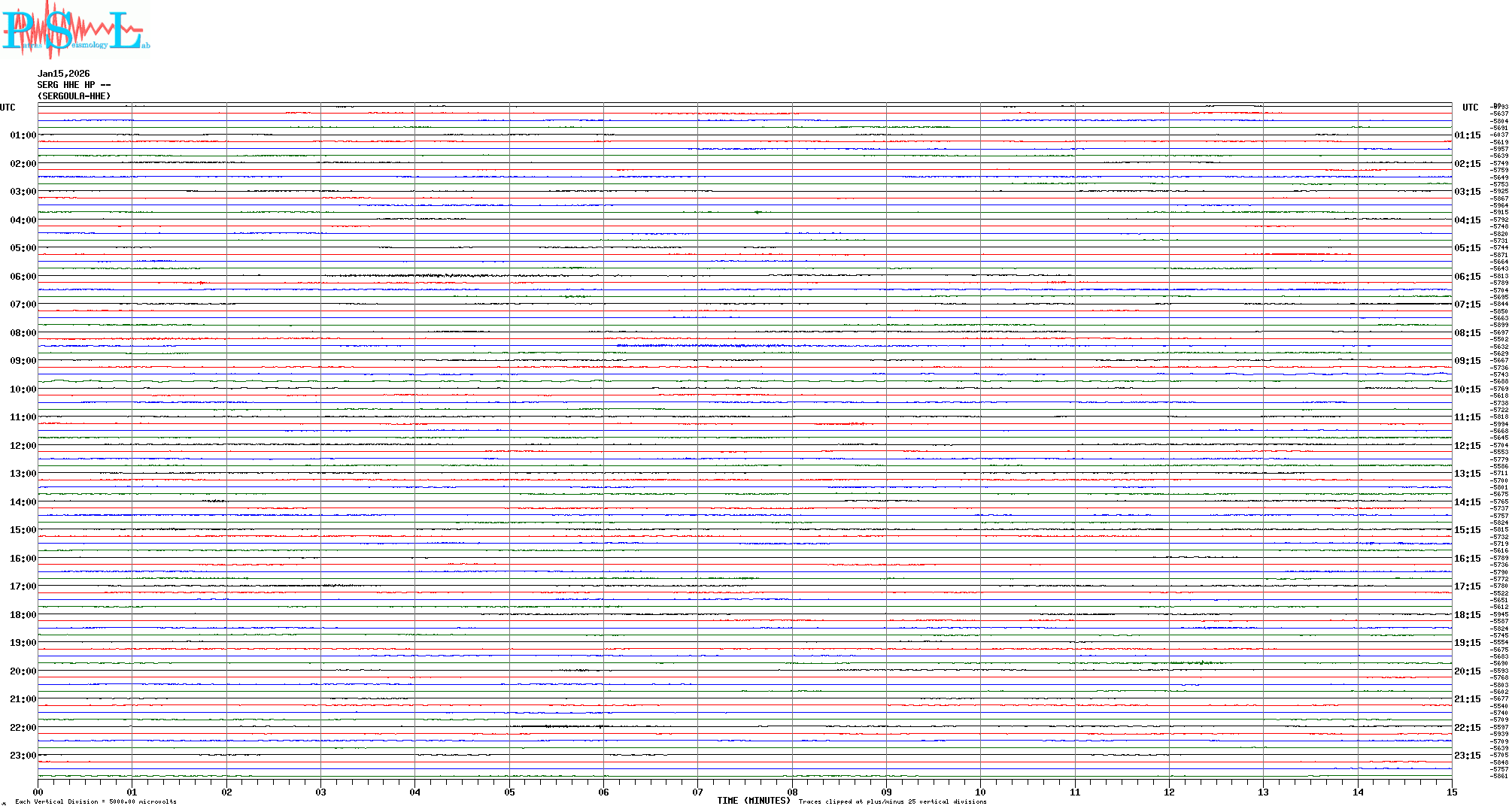Click the 14:15 time label on right
Image resolution: width=1512 pixels, height=812 pixels.
click(x=1467, y=502)
